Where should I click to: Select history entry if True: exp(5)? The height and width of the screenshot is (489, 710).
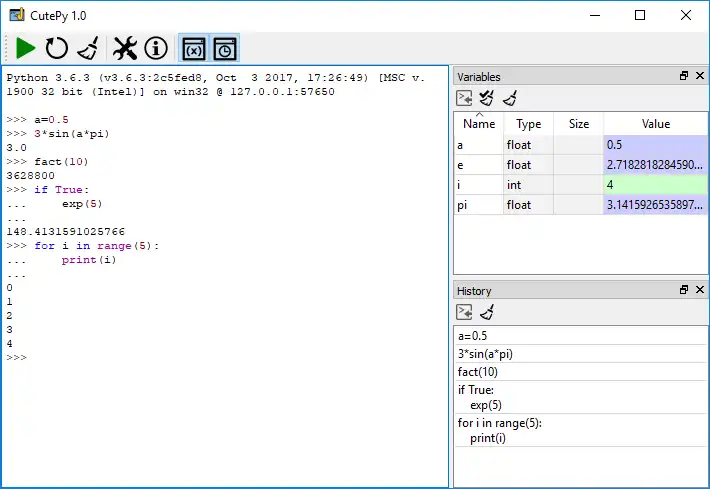[x=581, y=397]
